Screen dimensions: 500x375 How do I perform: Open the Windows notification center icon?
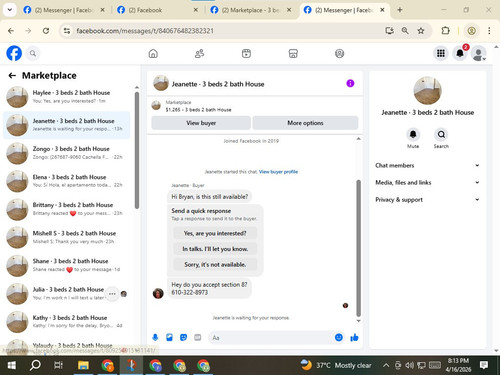pyautogui.click(x=484, y=365)
